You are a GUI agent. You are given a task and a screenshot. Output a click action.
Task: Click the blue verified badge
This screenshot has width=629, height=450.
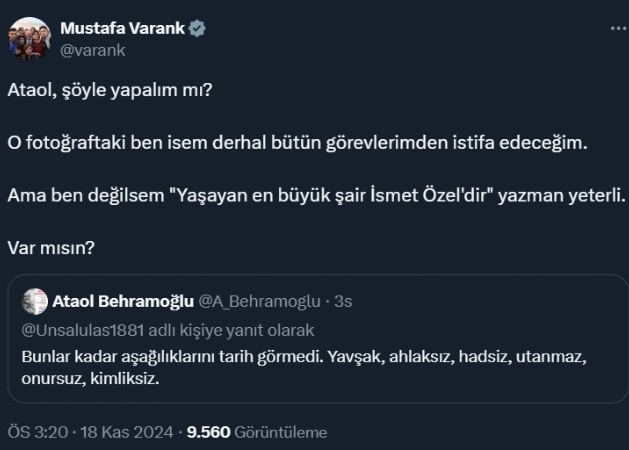(x=198, y=28)
